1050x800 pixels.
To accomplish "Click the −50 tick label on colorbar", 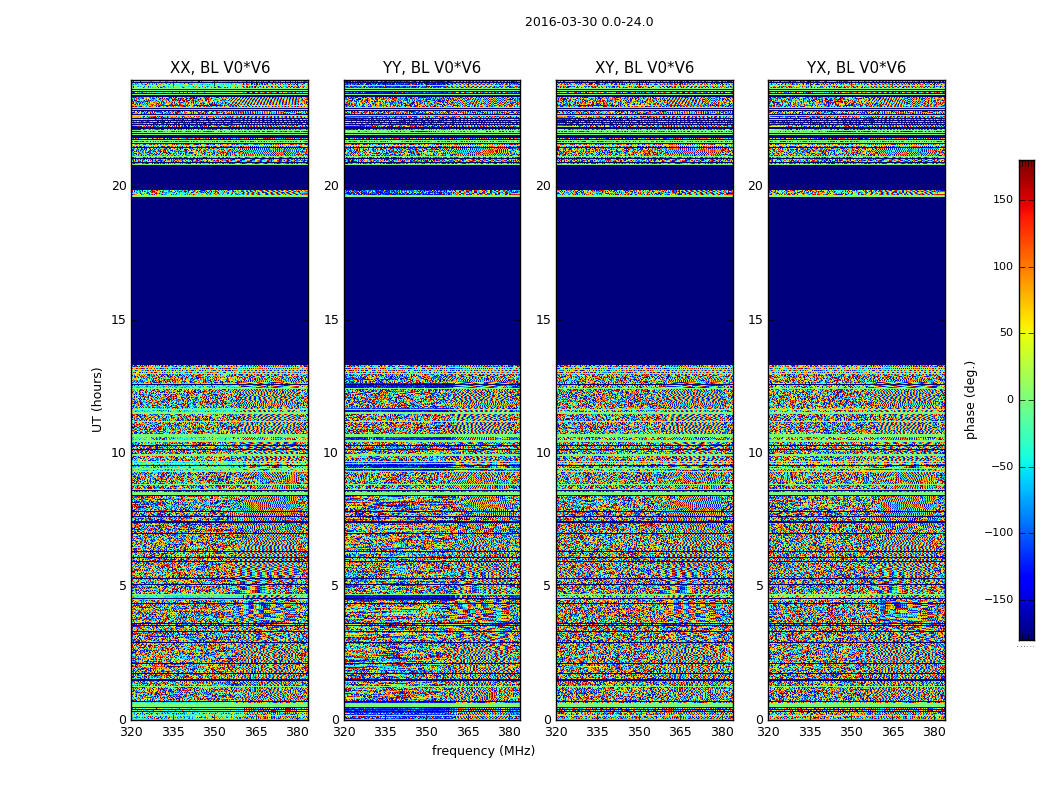I will pyautogui.click(x=1002, y=467).
